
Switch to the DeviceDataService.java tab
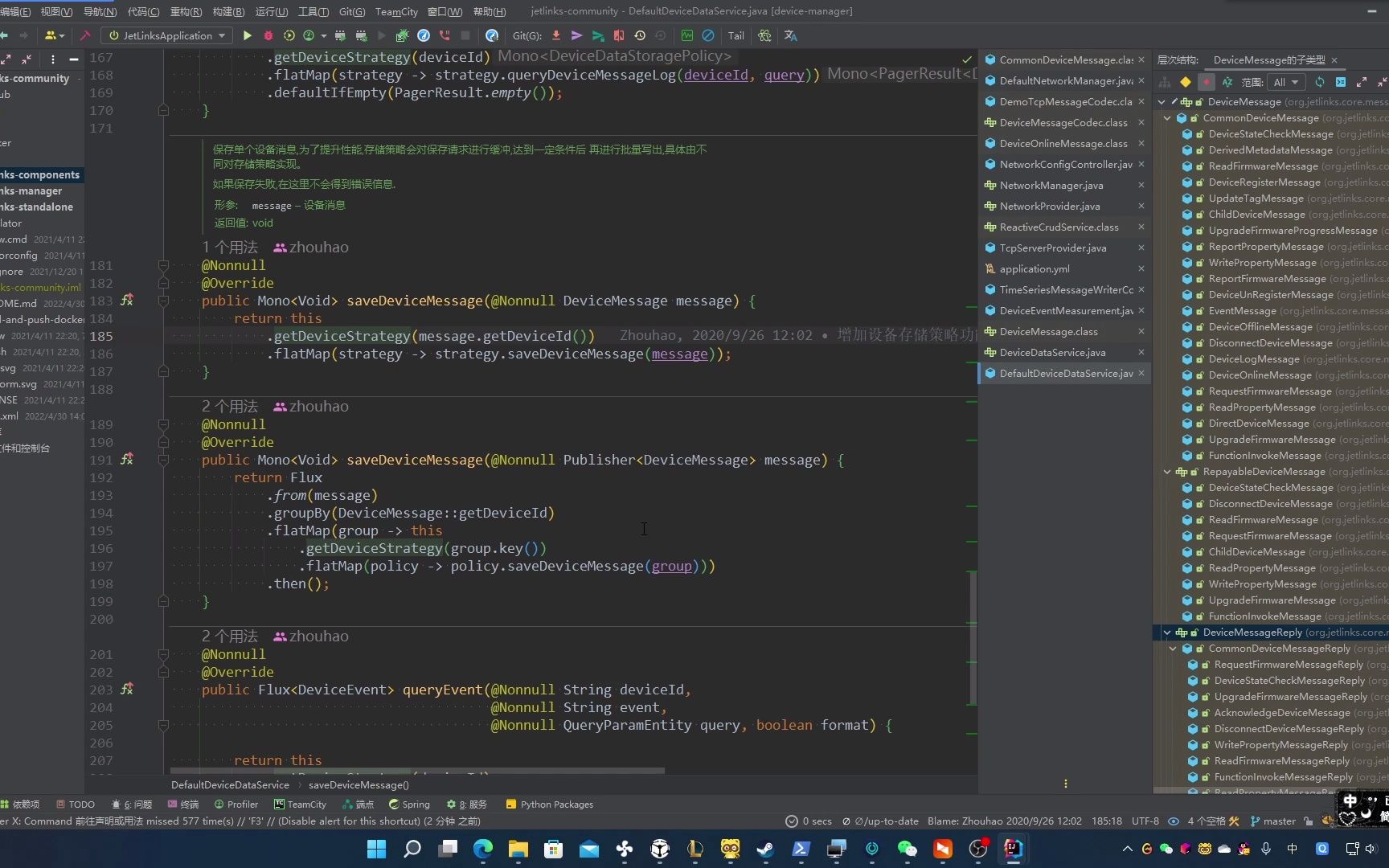tap(1053, 353)
